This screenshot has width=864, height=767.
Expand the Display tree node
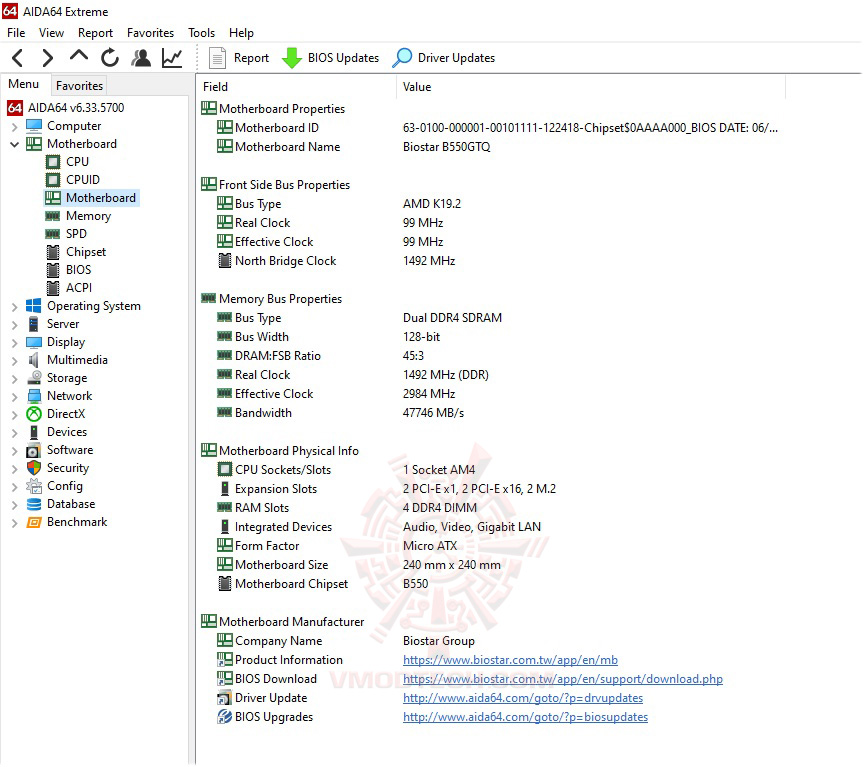click(x=15, y=343)
